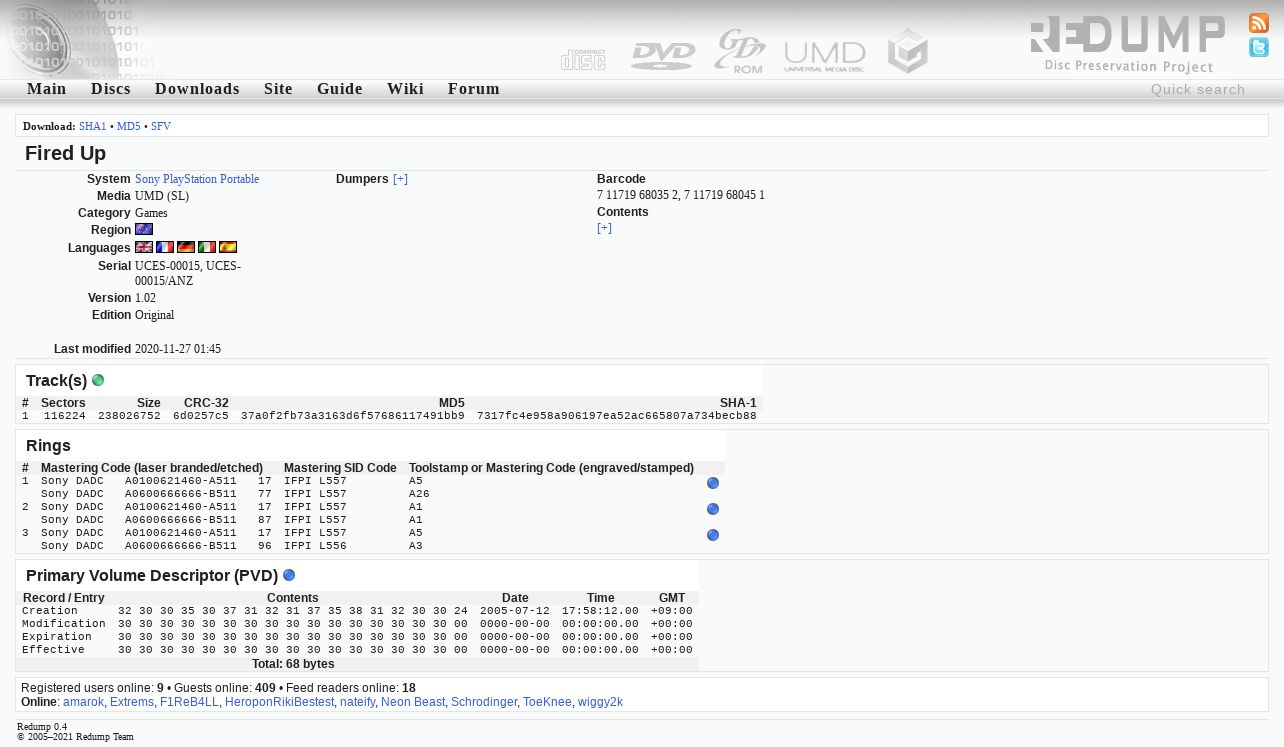Viewport: 1284px width, 747px height.
Task: Select the Total: 68 bytes text
Action: click(x=293, y=664)
